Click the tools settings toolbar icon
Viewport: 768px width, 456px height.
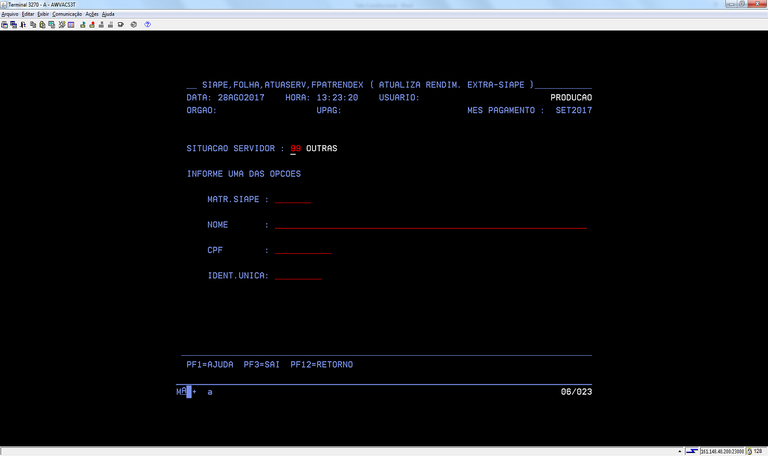click(62, 24)
